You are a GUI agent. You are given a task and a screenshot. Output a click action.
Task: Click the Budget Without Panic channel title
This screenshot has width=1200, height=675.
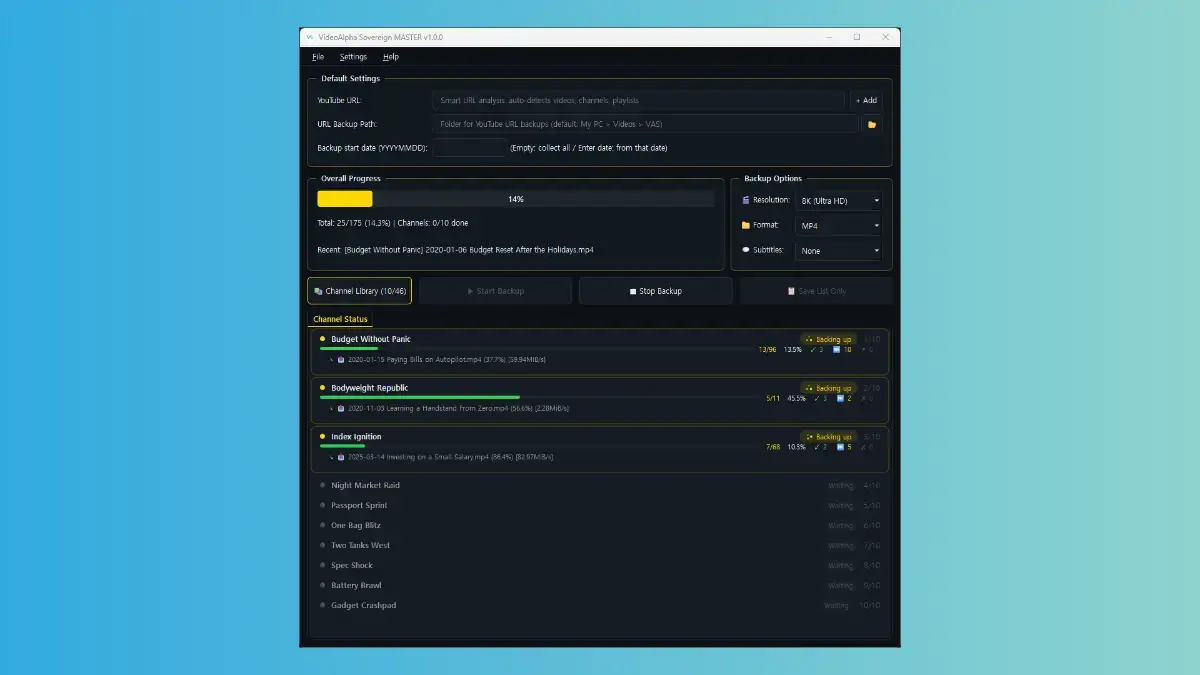coord(371,339)
